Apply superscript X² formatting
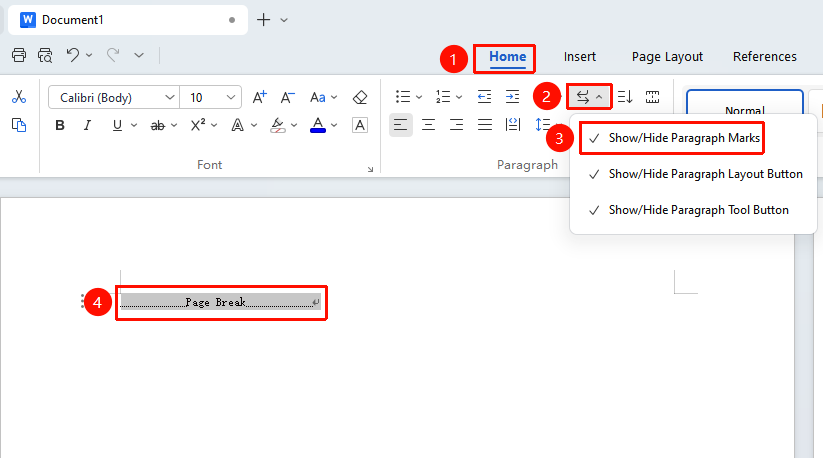 (x=198, y=125)
